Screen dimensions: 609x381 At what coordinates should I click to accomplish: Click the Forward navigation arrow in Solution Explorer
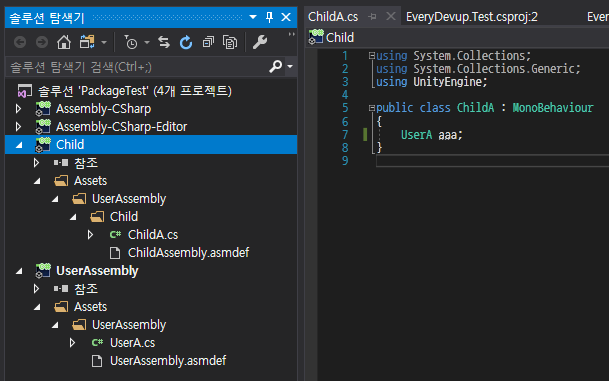tap(42, 42)
